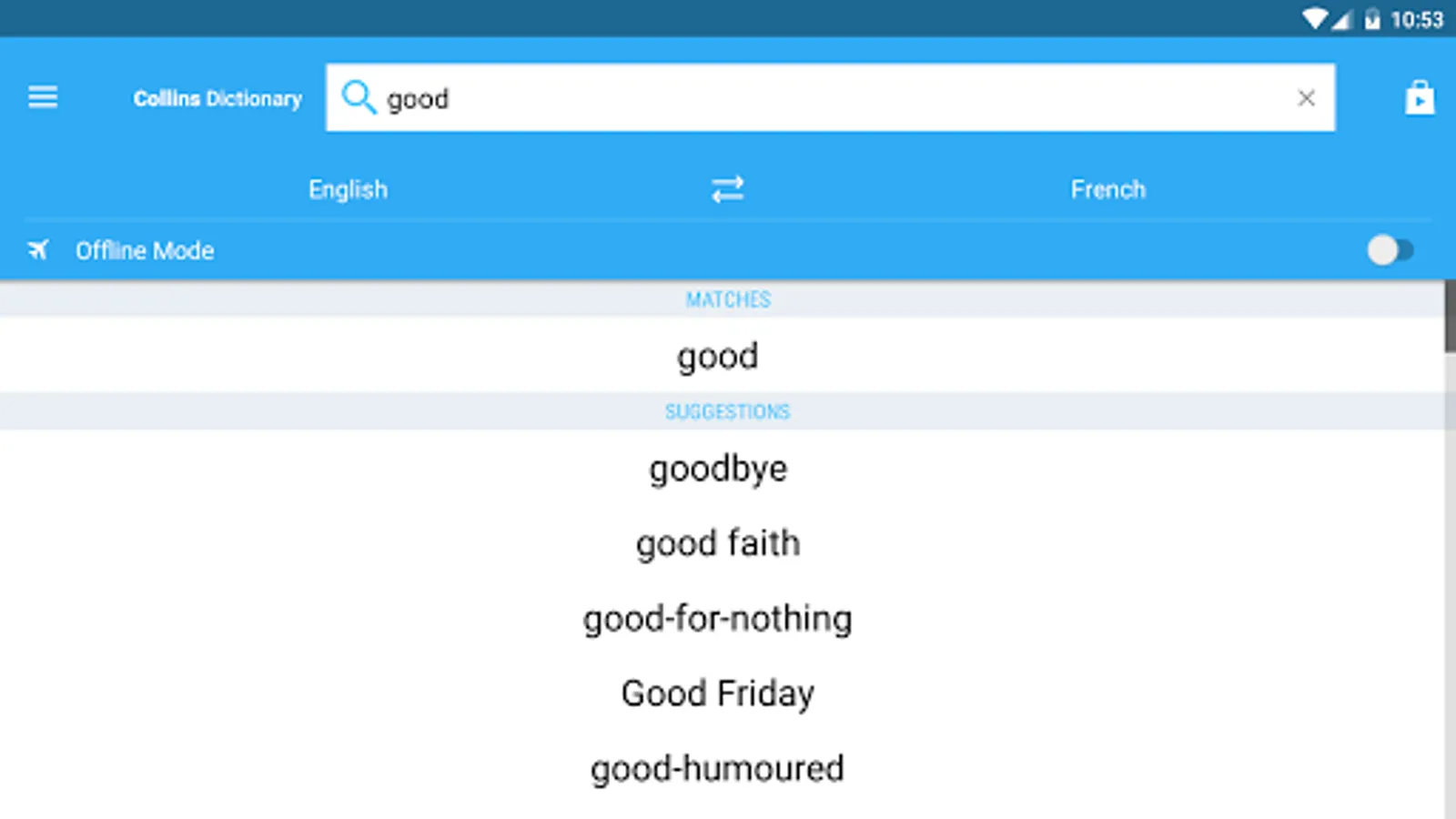Clear the search text with X icon
The width and height of the screenshot is (1456, 819).
coord(1306,97)
